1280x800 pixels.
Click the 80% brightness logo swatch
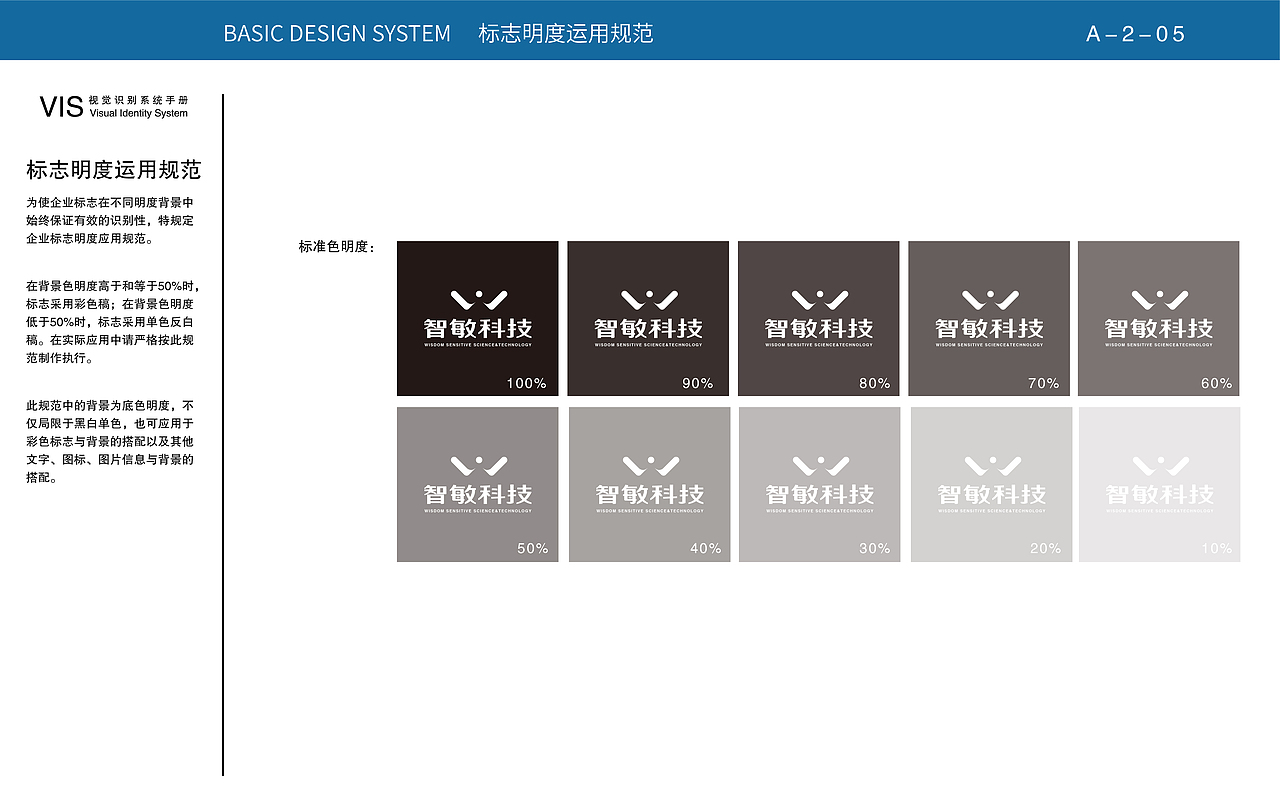819,318
